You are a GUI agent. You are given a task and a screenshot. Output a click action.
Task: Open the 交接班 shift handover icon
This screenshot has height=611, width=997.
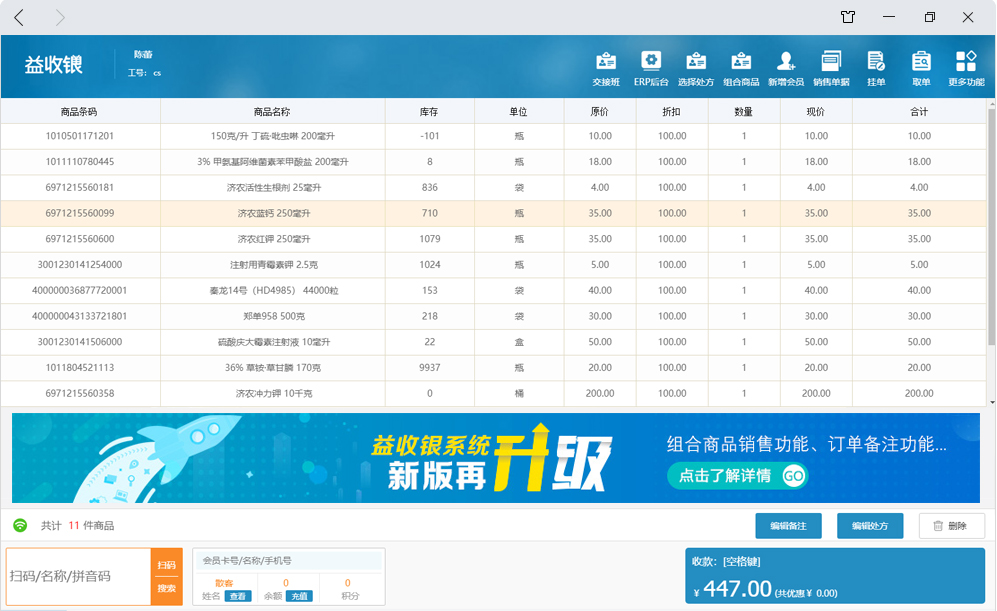tap(605, 67)
